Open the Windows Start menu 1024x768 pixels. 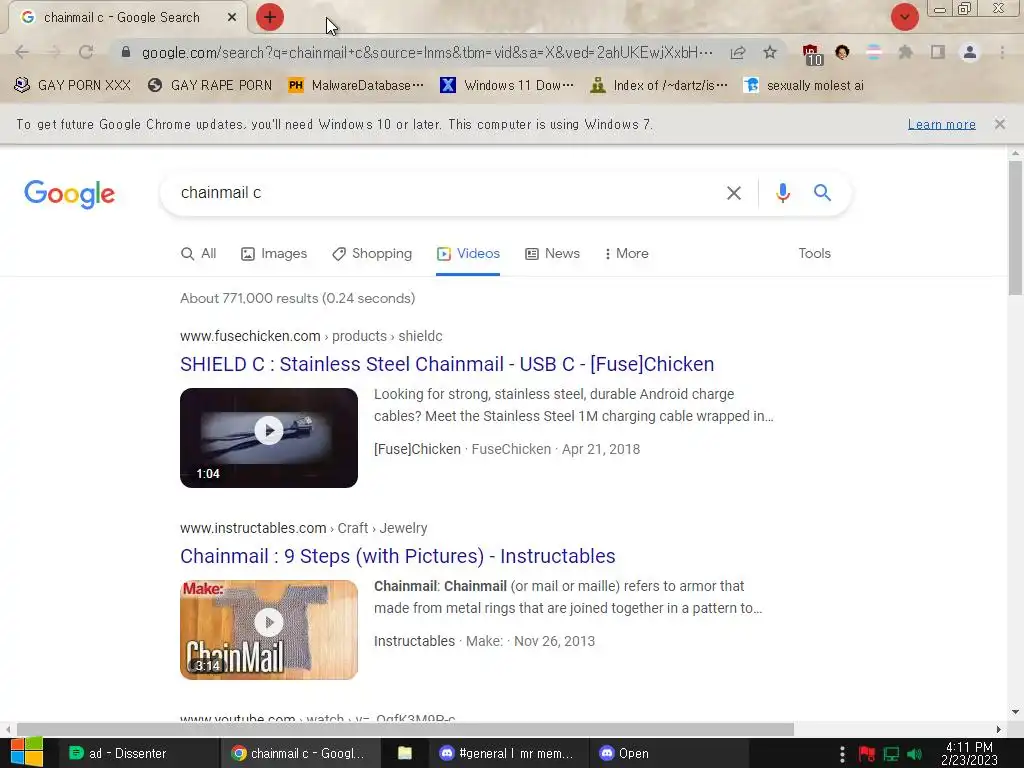pos(27,753)
